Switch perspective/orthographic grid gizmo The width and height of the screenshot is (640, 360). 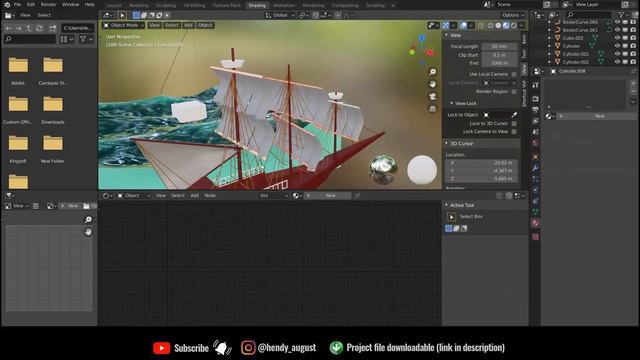433,109
